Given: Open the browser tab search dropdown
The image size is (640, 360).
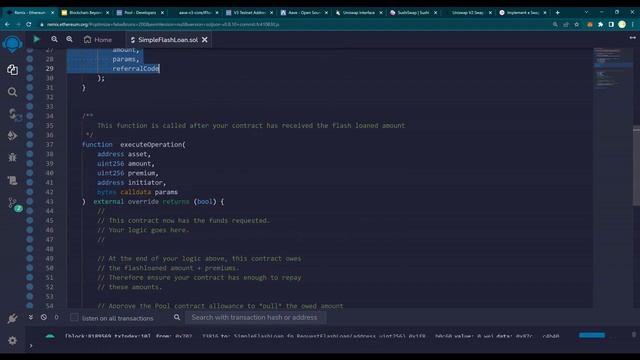Looking at the screenshot, I should coord(587,13).
